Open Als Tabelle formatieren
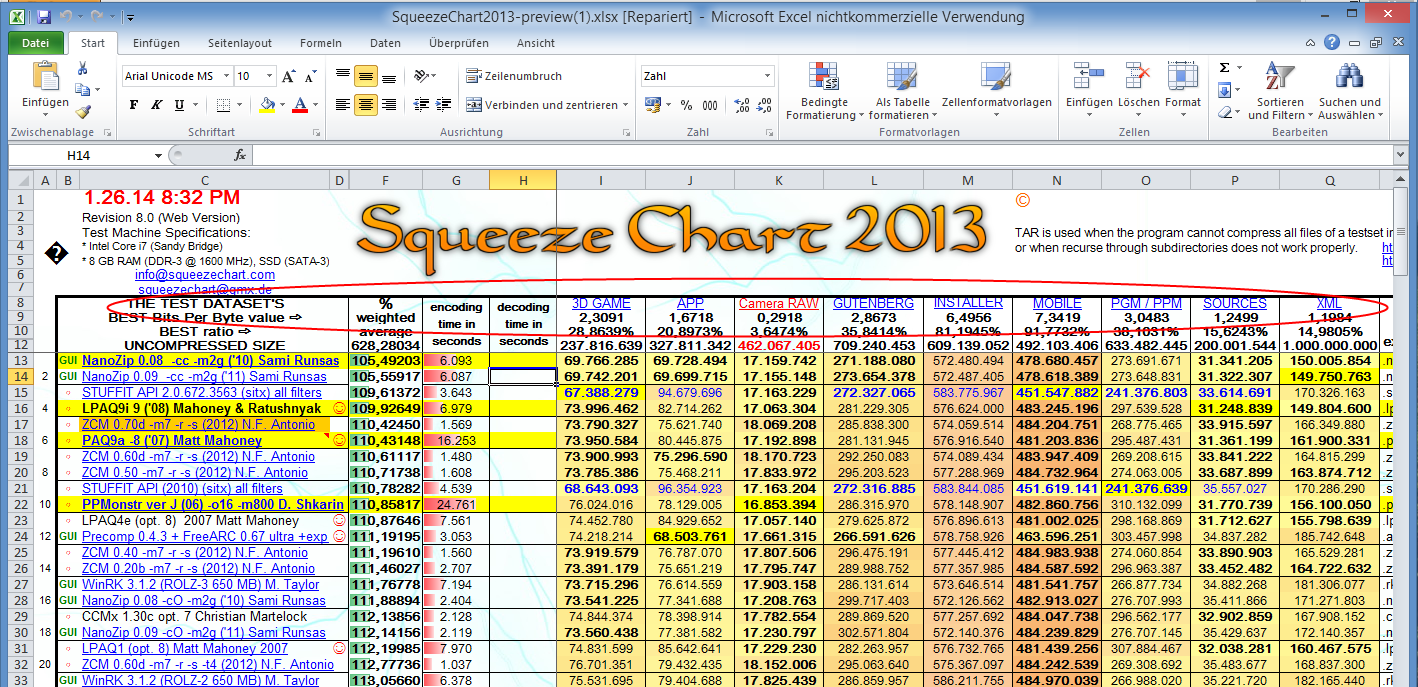The width and height of the screenshot is (1418, 687). coord(903,91)
